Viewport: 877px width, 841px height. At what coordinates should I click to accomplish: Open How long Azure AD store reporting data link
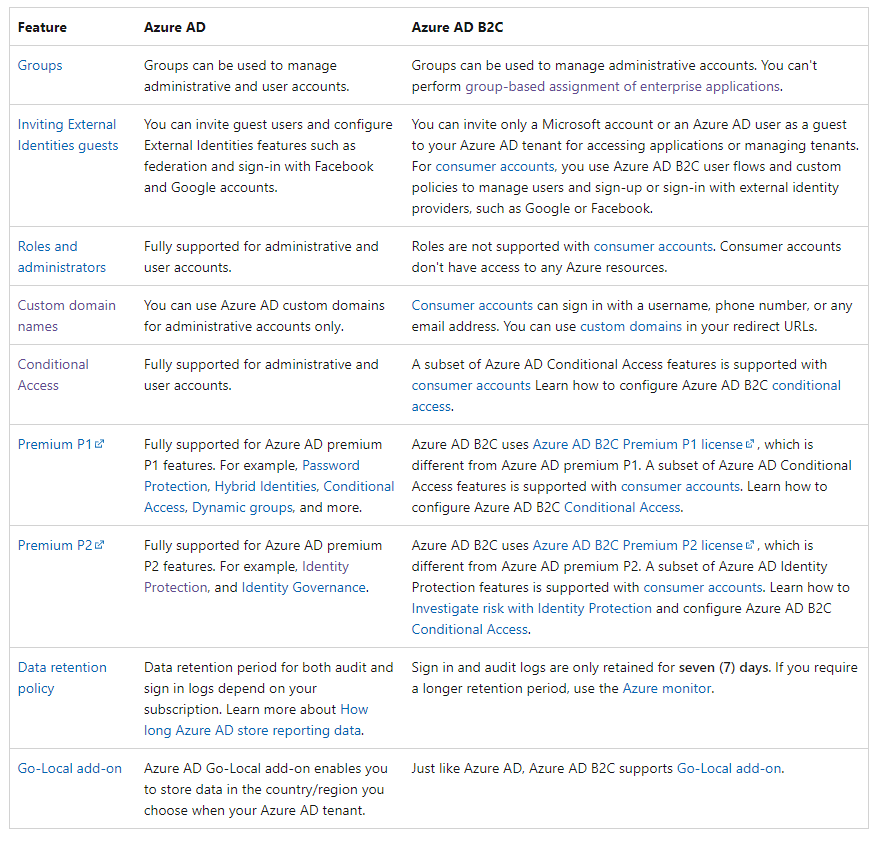(256, 720)
